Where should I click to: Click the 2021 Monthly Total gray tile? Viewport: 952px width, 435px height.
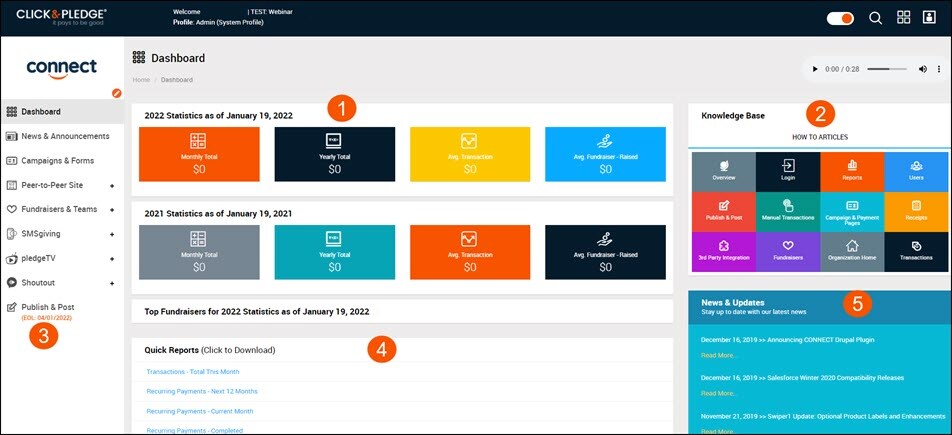tap(199, 252)
